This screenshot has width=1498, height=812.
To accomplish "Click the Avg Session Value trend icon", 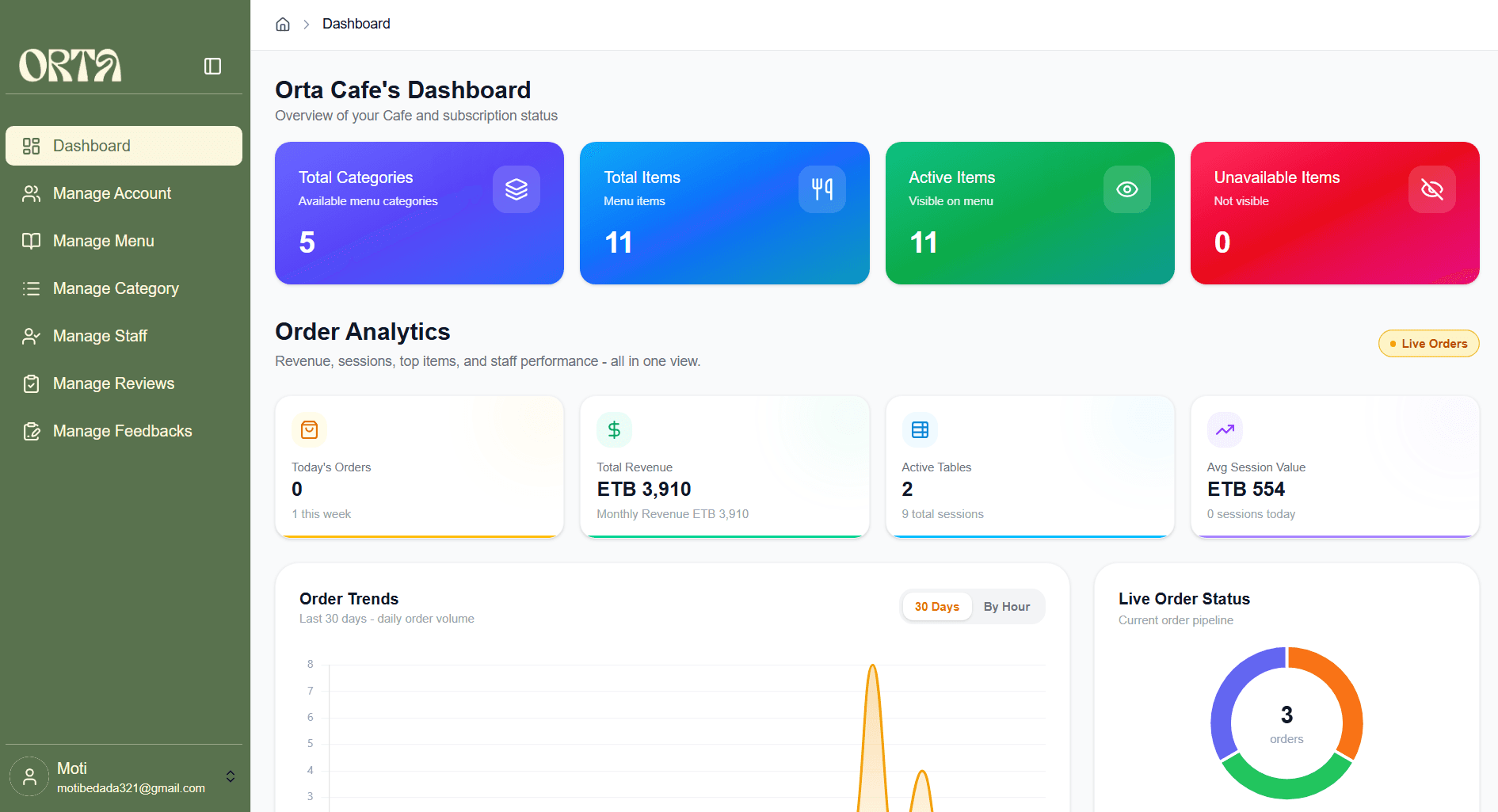I will coord(1225,430).
